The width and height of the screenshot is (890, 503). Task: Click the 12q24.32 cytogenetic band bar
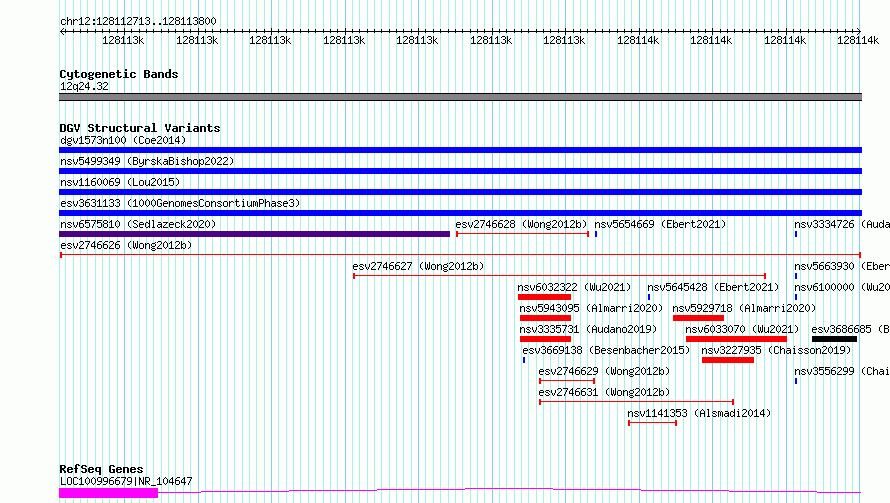pos(460,97)
